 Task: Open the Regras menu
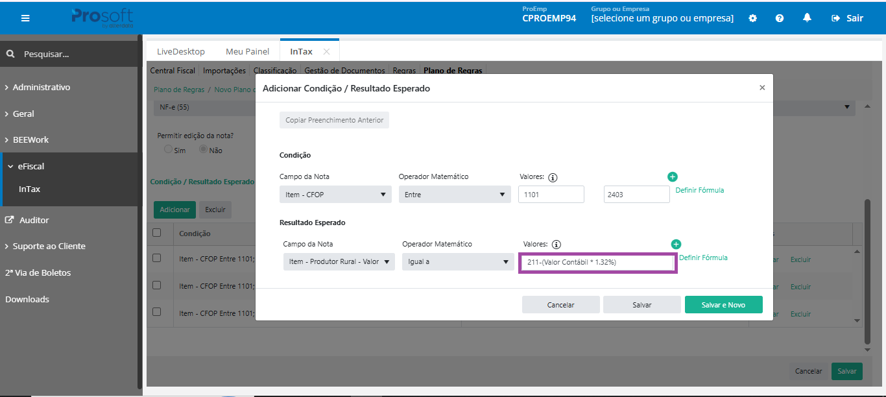pos(404,71)
